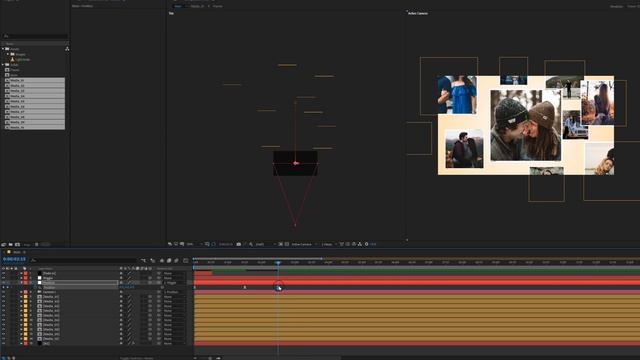Click the Light leaks footage icon

[x=12, y=60]
